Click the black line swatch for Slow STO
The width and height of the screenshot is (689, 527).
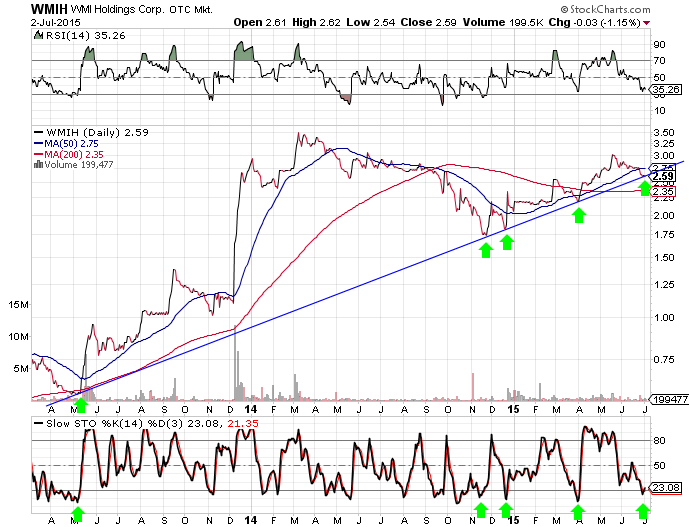pos(39,424)
